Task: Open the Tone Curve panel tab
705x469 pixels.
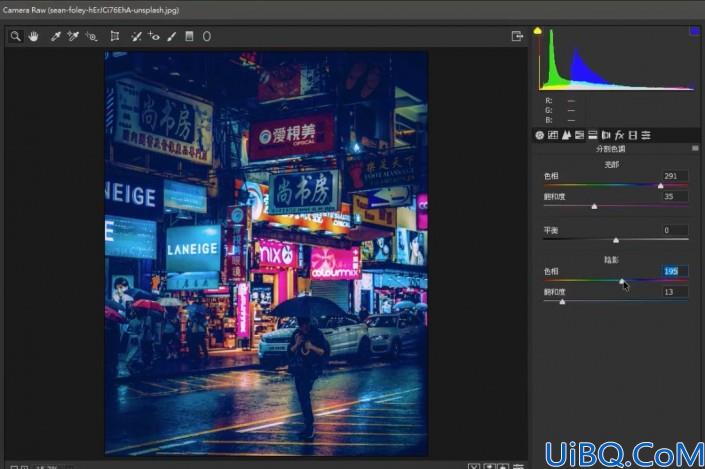Action: pos(553,135)
